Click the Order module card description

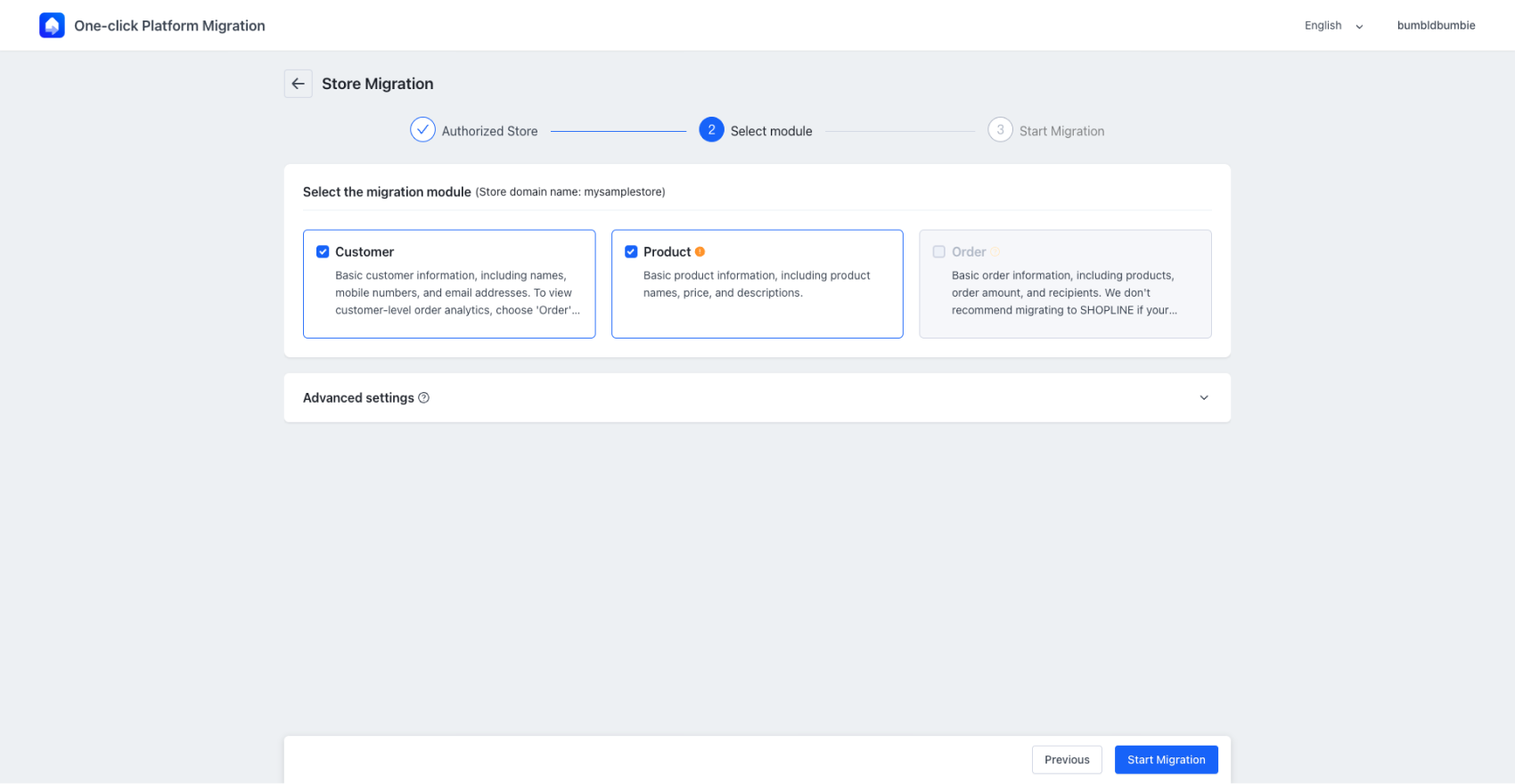click(1064, 293)
